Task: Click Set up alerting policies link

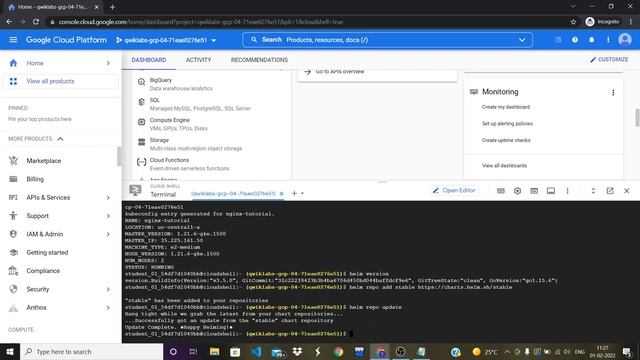Action: tap(507, 124)
